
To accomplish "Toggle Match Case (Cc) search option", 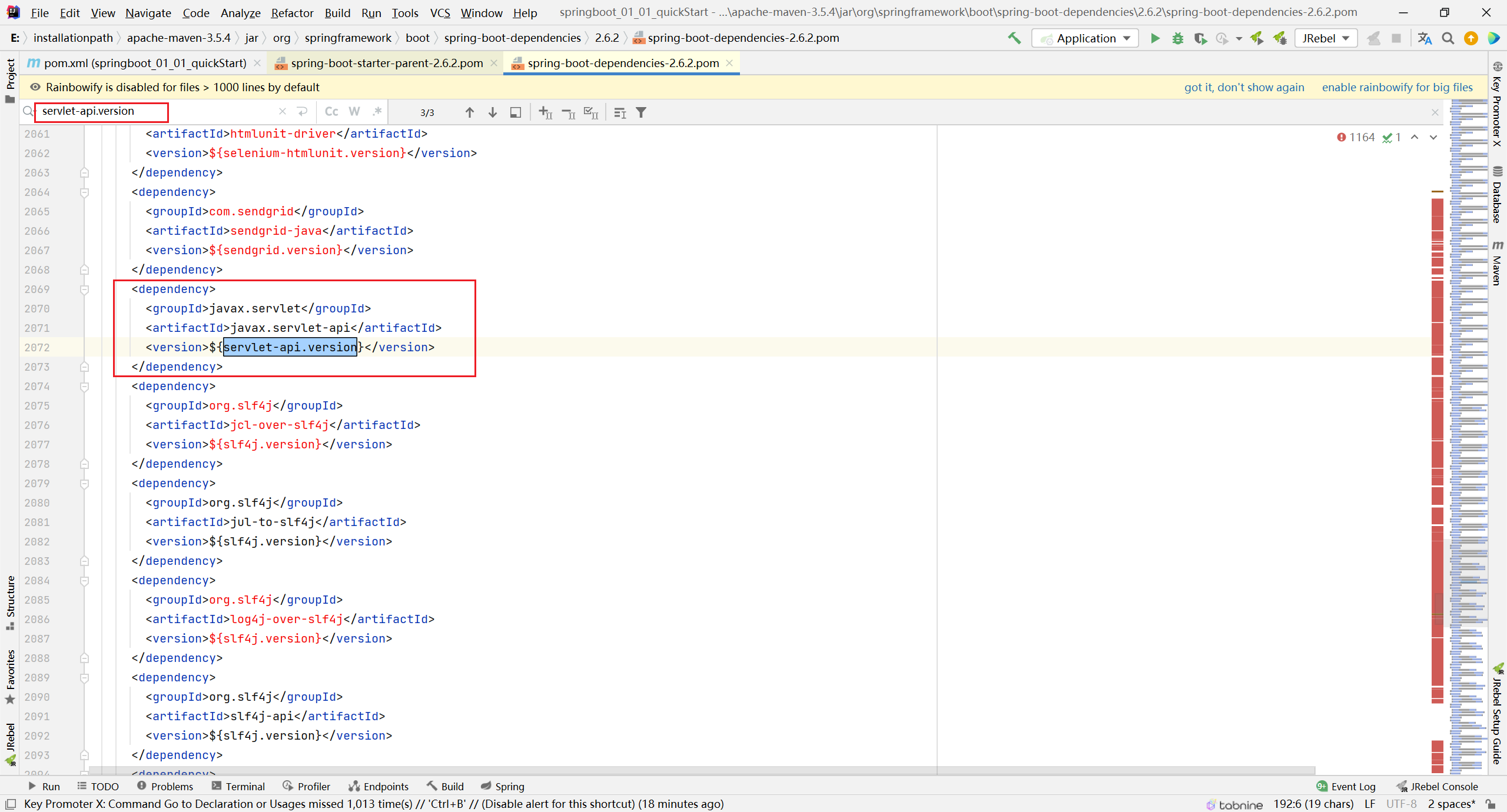I will [x=331, y=112].
